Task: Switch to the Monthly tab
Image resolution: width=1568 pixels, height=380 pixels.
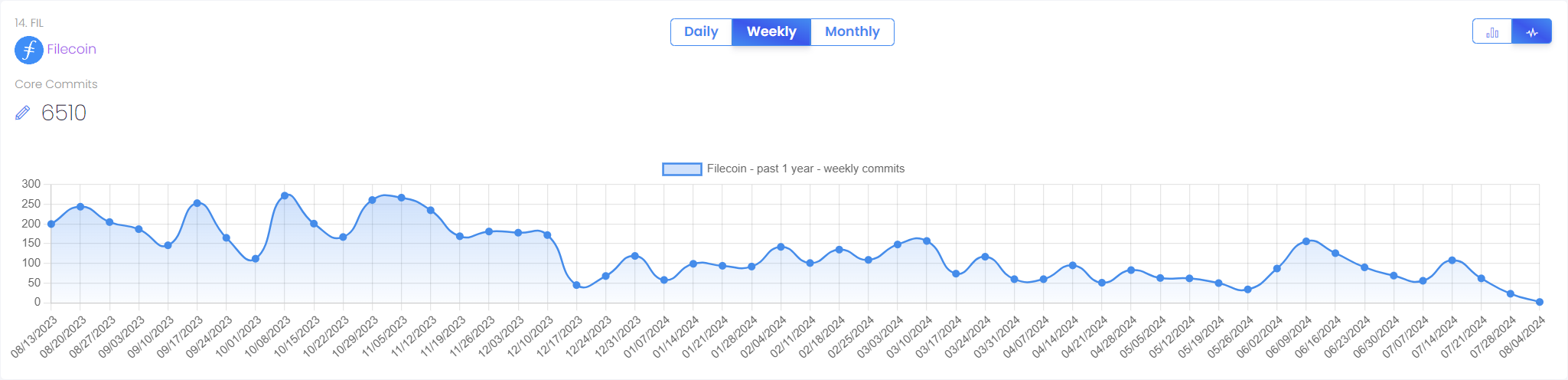Action: [852, 32]
